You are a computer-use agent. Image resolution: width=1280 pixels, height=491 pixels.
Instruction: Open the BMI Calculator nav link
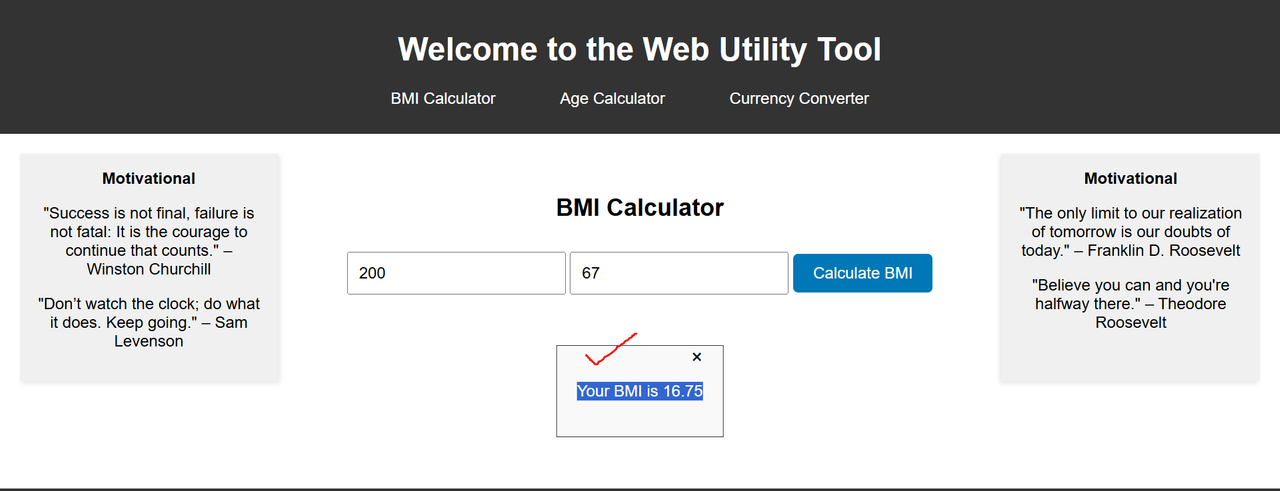443,98
